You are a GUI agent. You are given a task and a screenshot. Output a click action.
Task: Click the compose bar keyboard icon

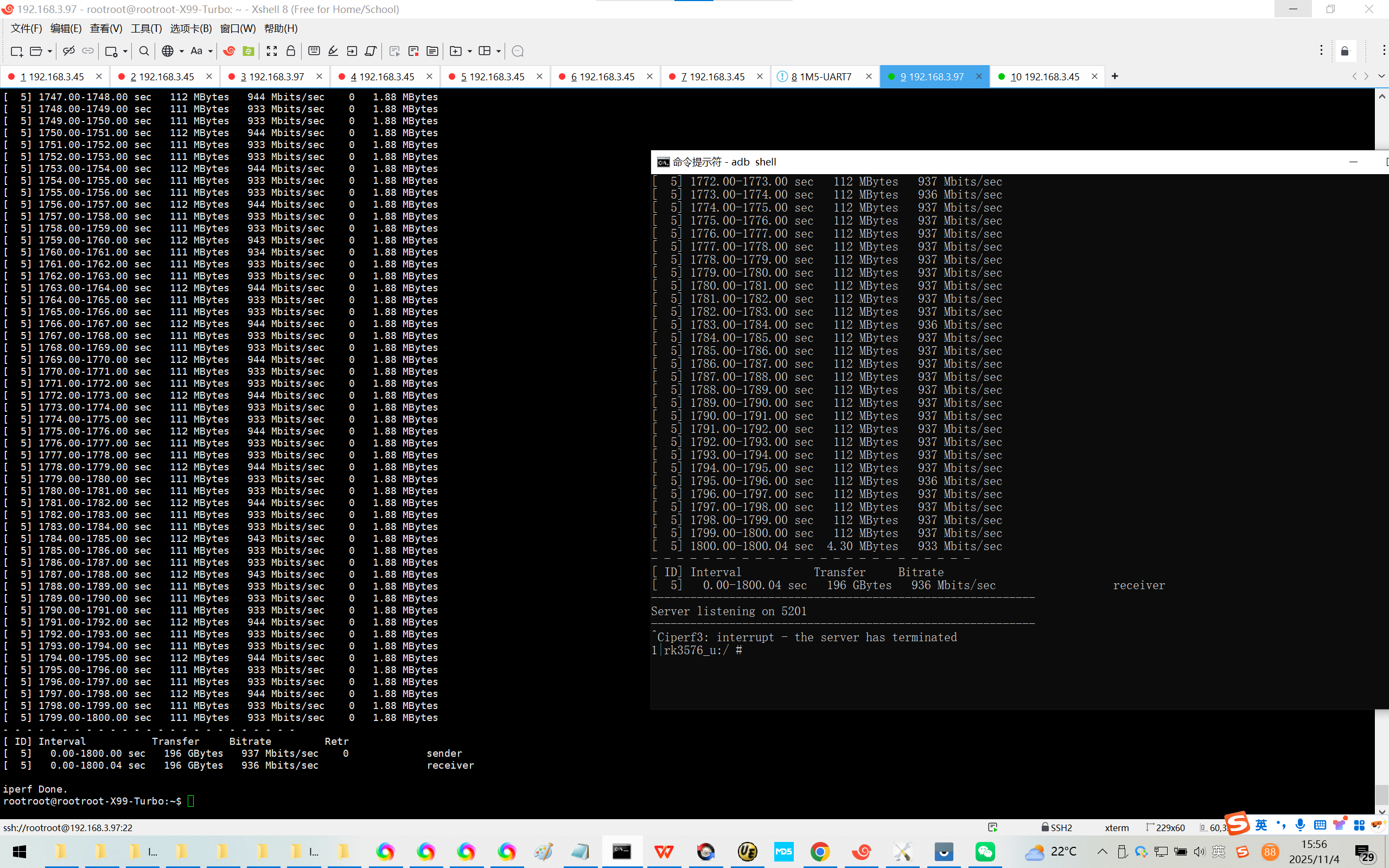point(314,51)
